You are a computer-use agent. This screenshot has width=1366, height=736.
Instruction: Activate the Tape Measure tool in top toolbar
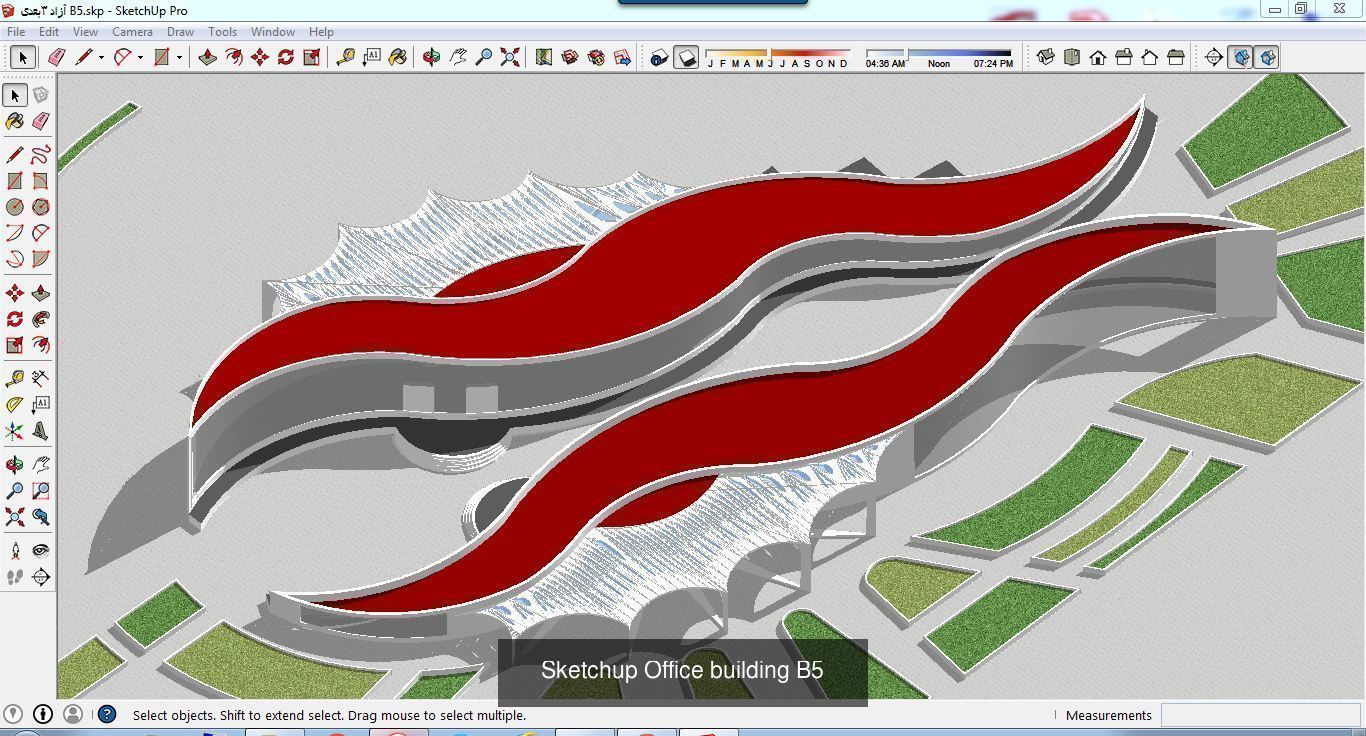tap(345, 57)
